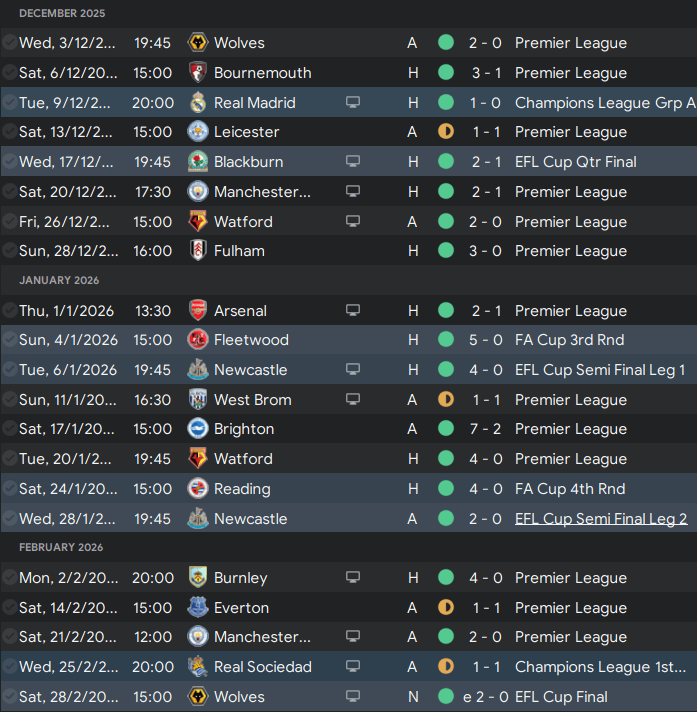Toggle the checkmark on the Leicester fixture row
The height and width of the screenshot is (712, 697).
(9, 132)
